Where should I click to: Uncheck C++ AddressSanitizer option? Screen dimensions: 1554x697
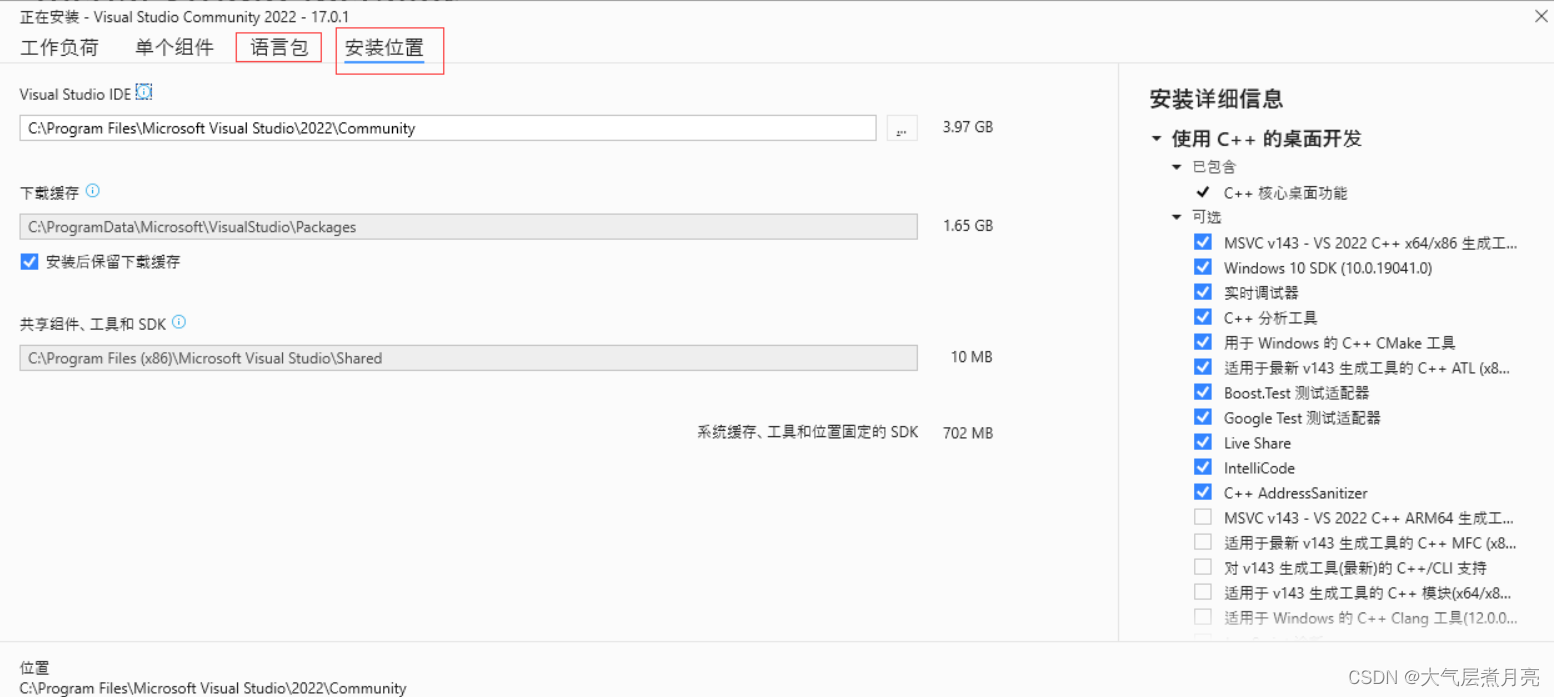tap(1203, 492)
